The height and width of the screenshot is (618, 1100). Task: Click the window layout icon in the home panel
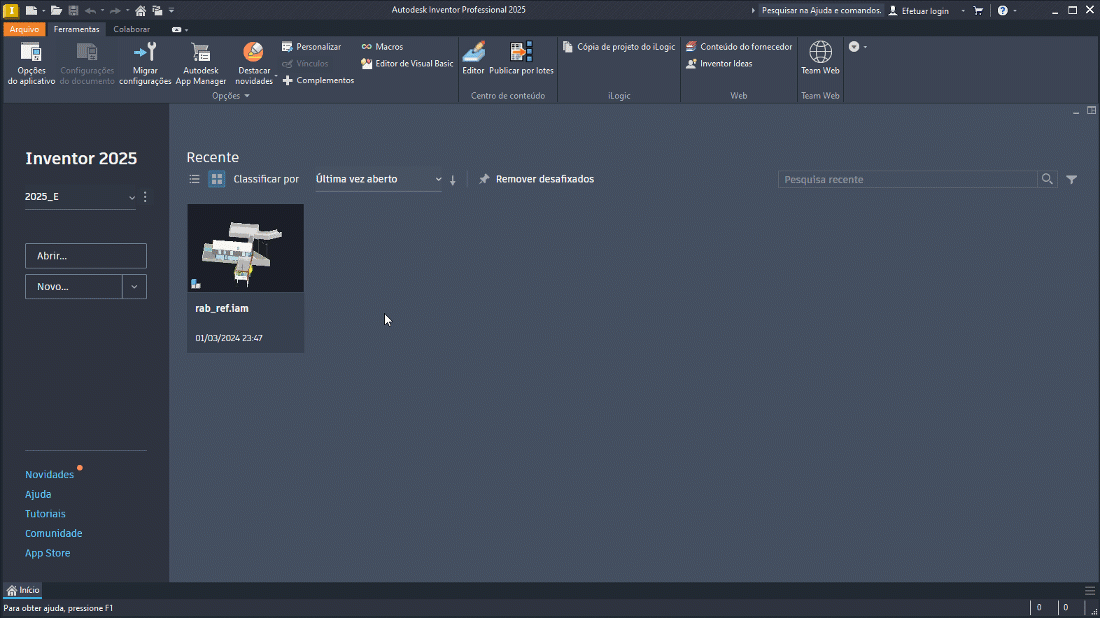[1091, 111]
